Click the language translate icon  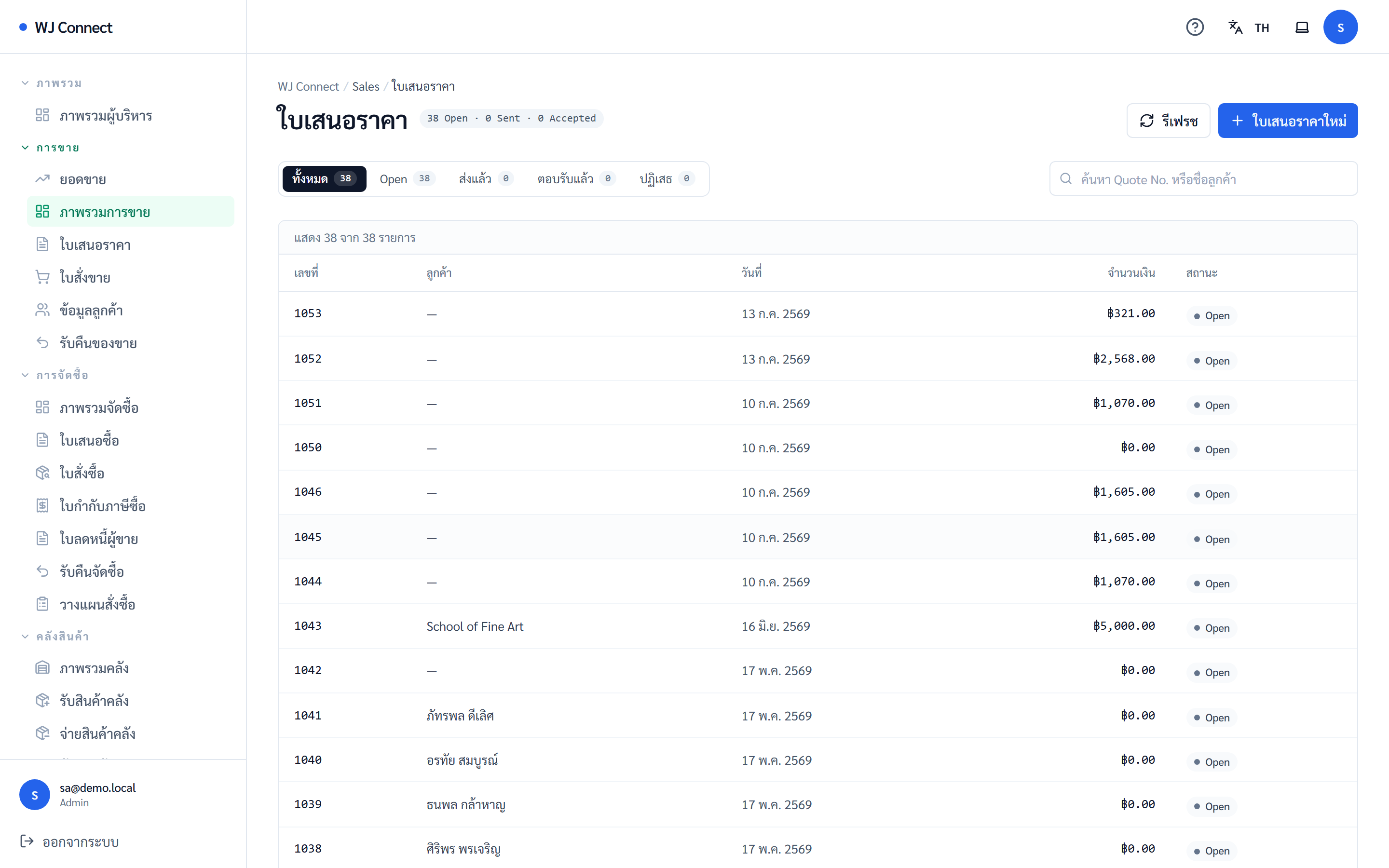(x=1235, y=27)
